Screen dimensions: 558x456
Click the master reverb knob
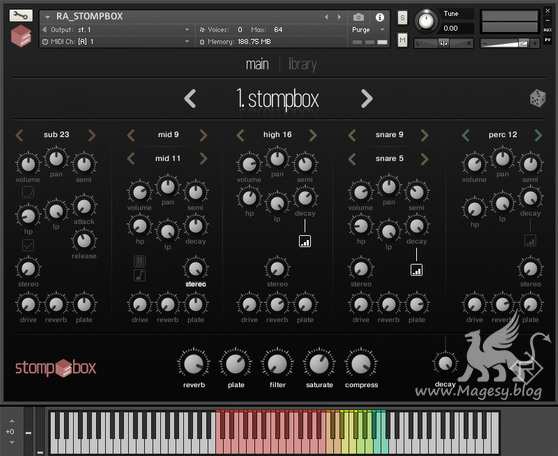[x=194, y=364]
